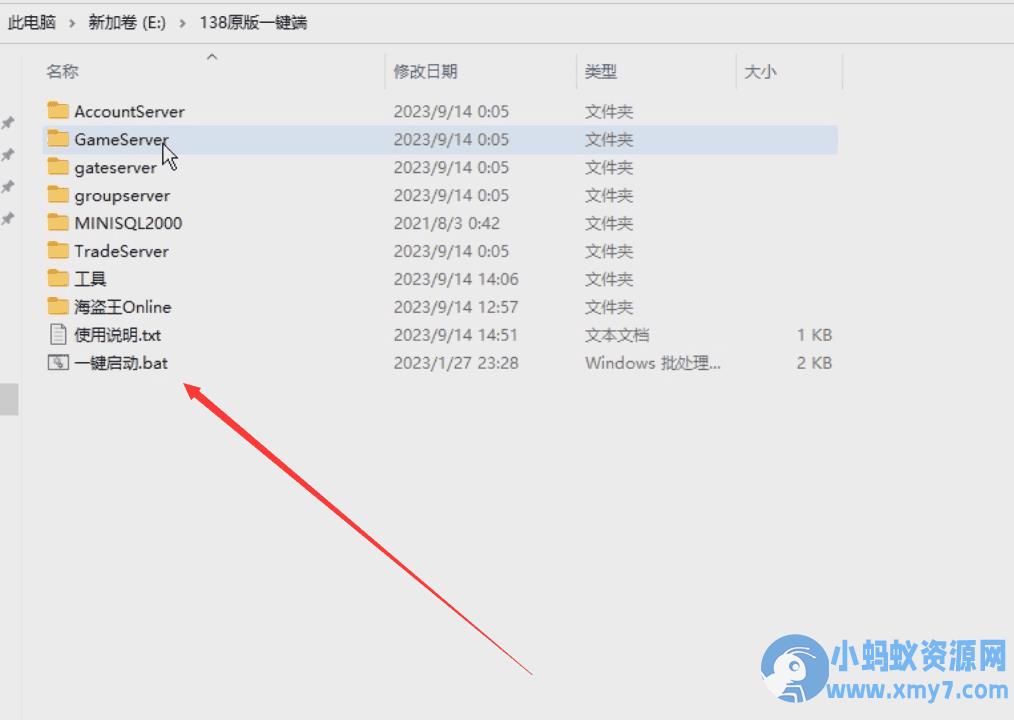Select the gateserver folder icon
This screenshot has width=1014, height=720.
tap(58, 167)
